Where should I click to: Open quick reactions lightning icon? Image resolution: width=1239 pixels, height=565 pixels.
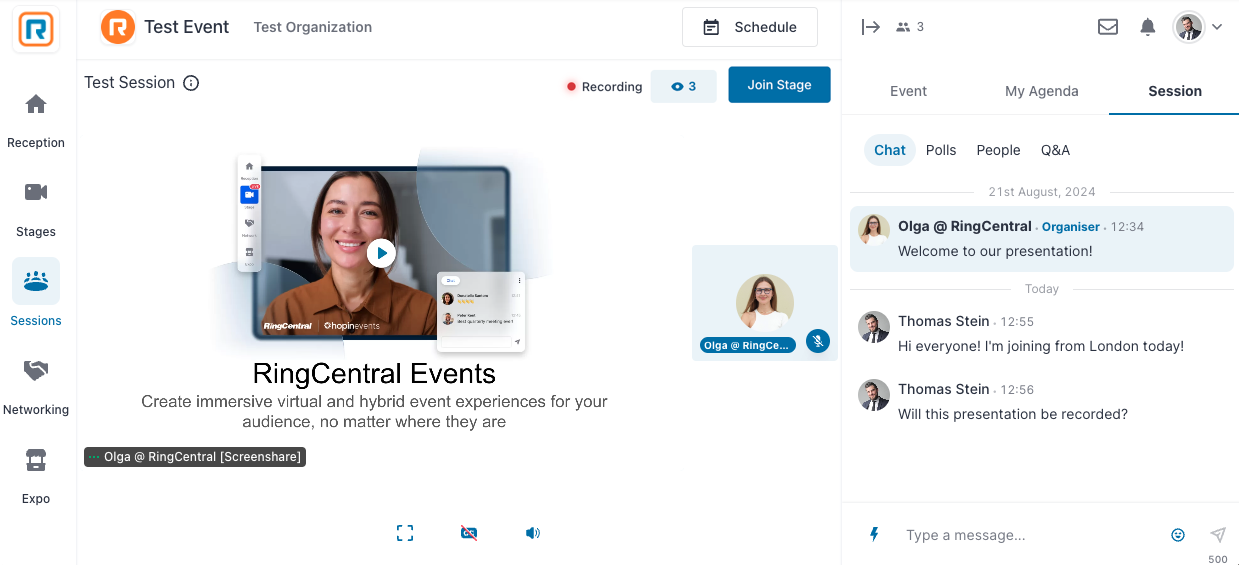[x=874, y=535]
